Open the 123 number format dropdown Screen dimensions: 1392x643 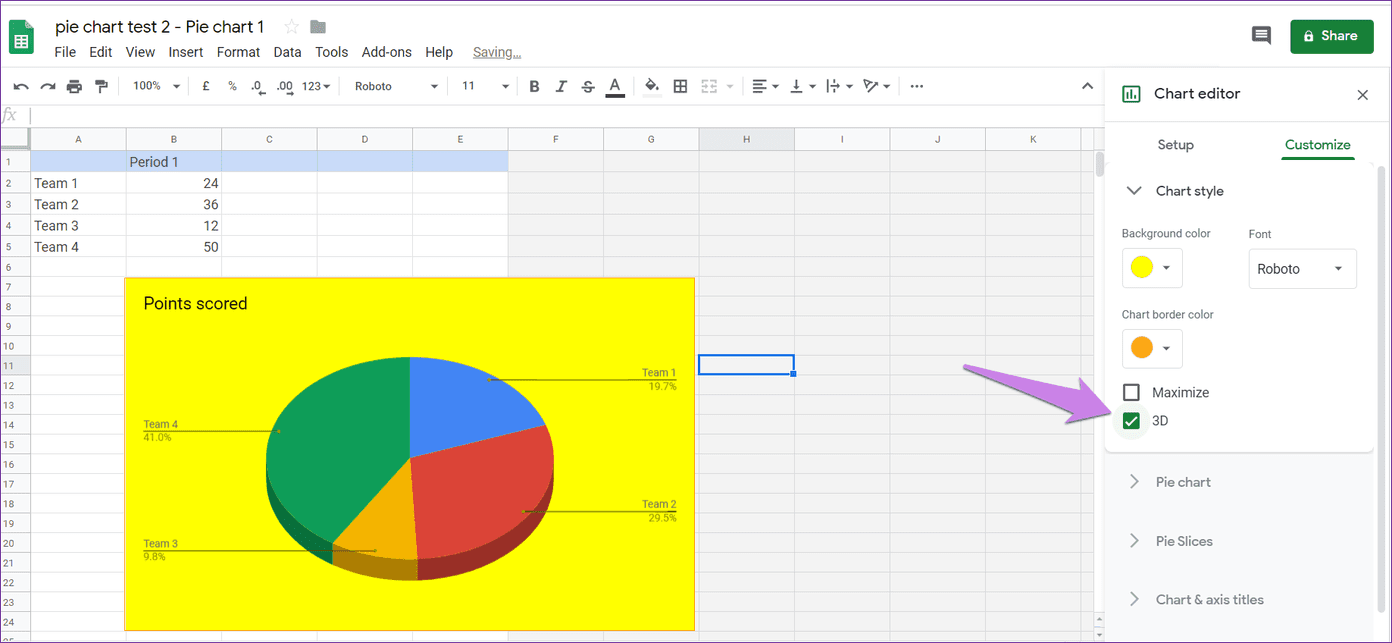click(x=316, y=87)
